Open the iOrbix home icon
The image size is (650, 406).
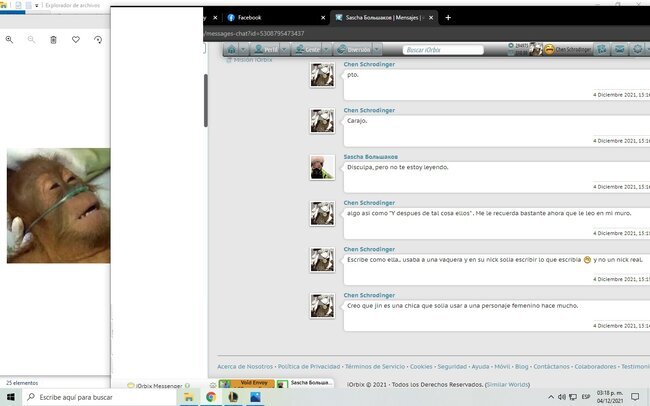pos(232,50)
